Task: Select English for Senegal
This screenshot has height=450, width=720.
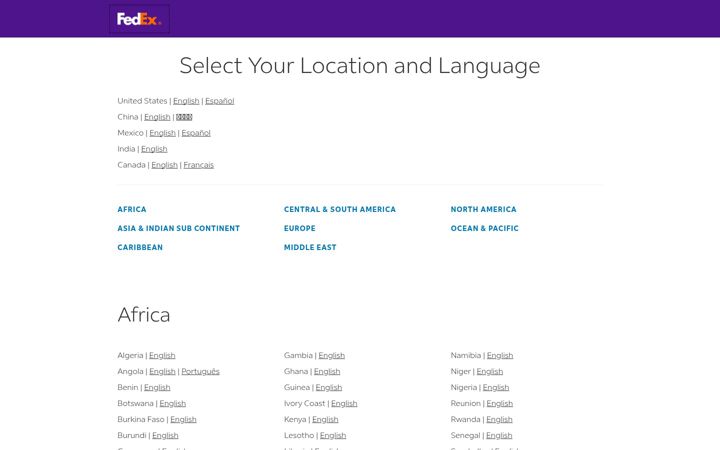Action: [499, 435]
